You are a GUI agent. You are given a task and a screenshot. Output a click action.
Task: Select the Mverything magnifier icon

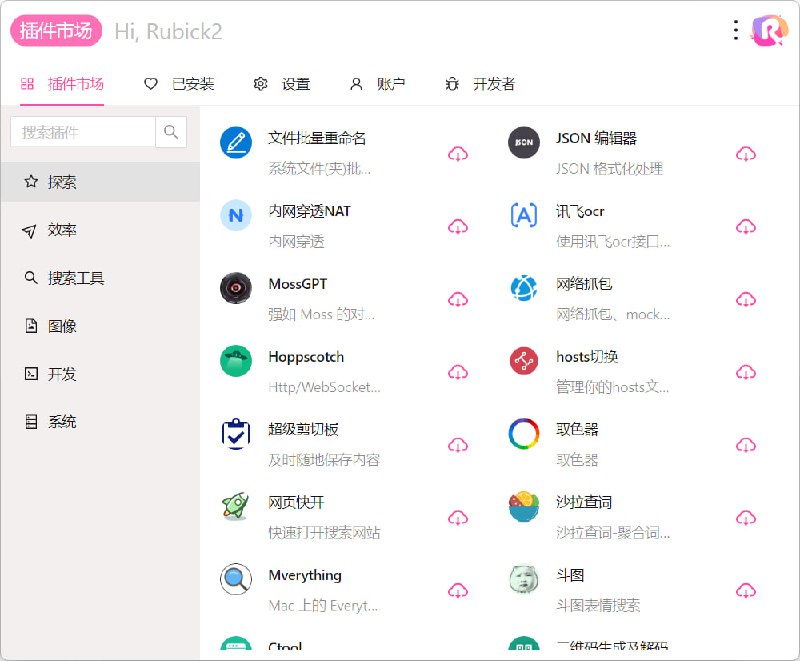[235, 580]
